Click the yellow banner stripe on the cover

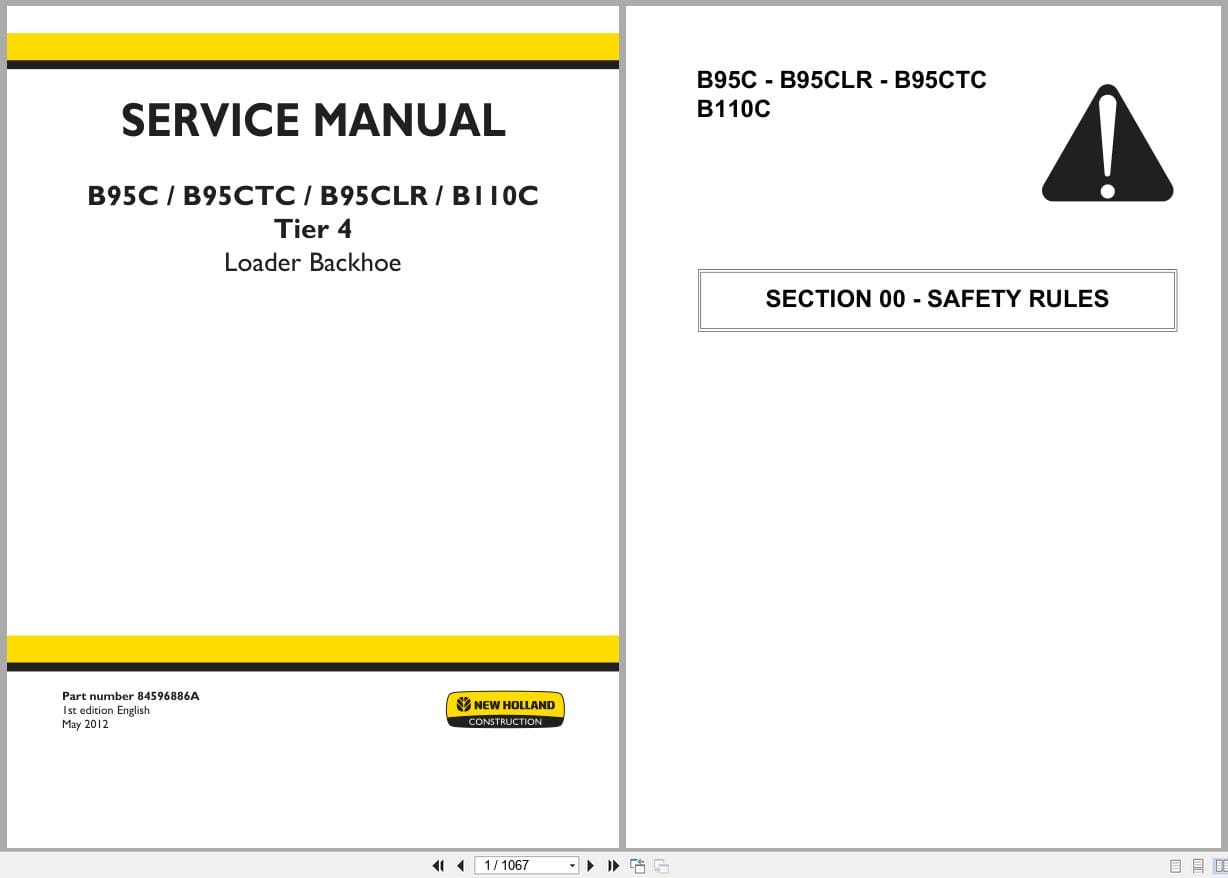tap(312, 46)
